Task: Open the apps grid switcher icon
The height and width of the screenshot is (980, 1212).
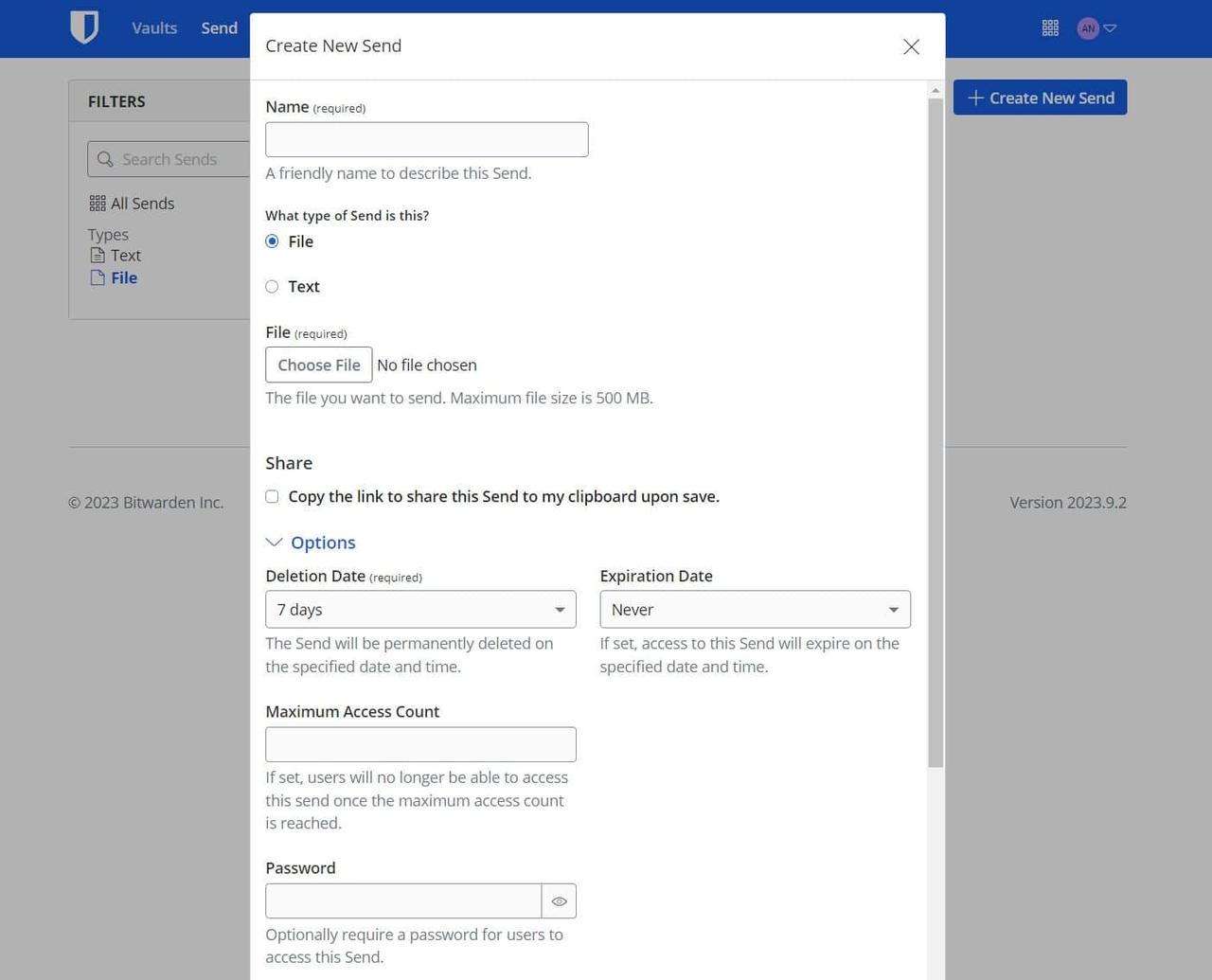Action: click(x=1050, y=28)
